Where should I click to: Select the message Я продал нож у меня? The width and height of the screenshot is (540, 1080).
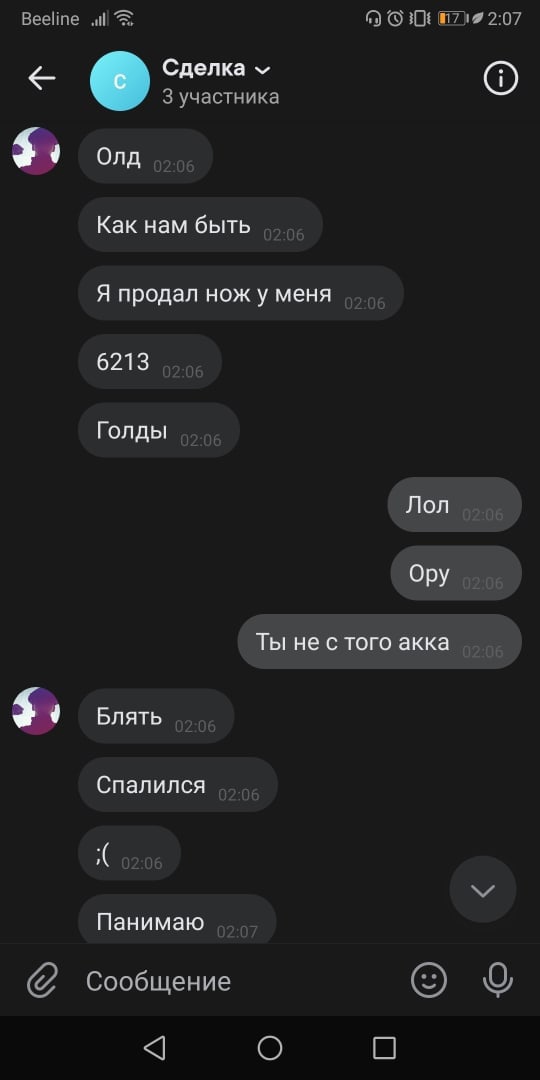tap(240, 293)
